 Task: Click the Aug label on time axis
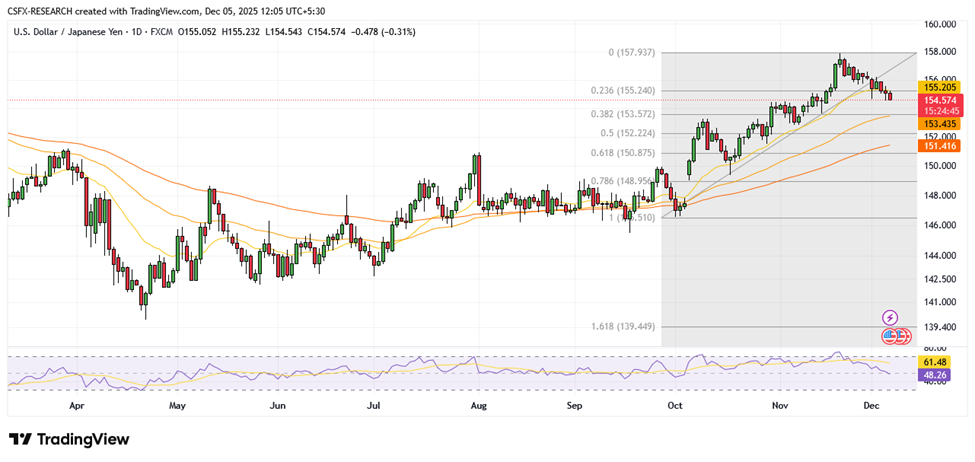(477, 407)
